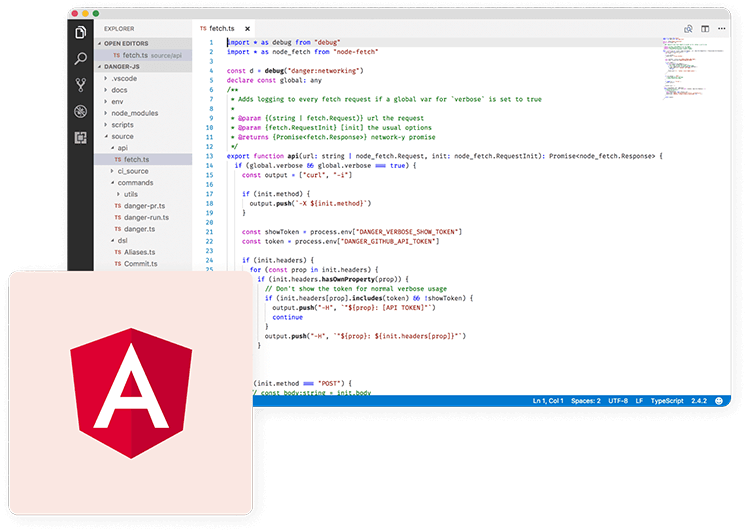Open the Source Control view
The image size is (747, 531).
pos(81,86)
